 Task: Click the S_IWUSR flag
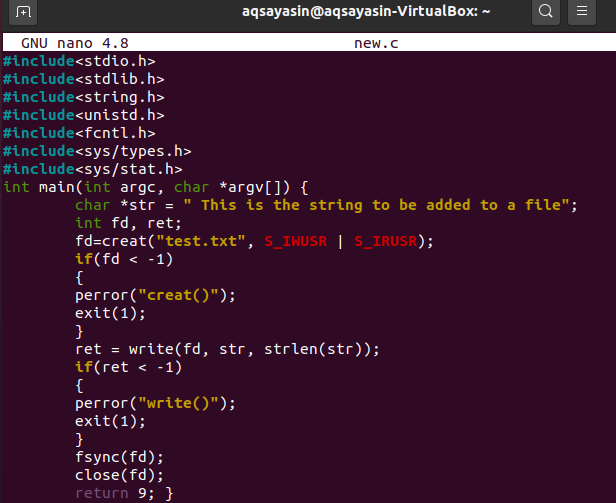[x=295, y=241]
